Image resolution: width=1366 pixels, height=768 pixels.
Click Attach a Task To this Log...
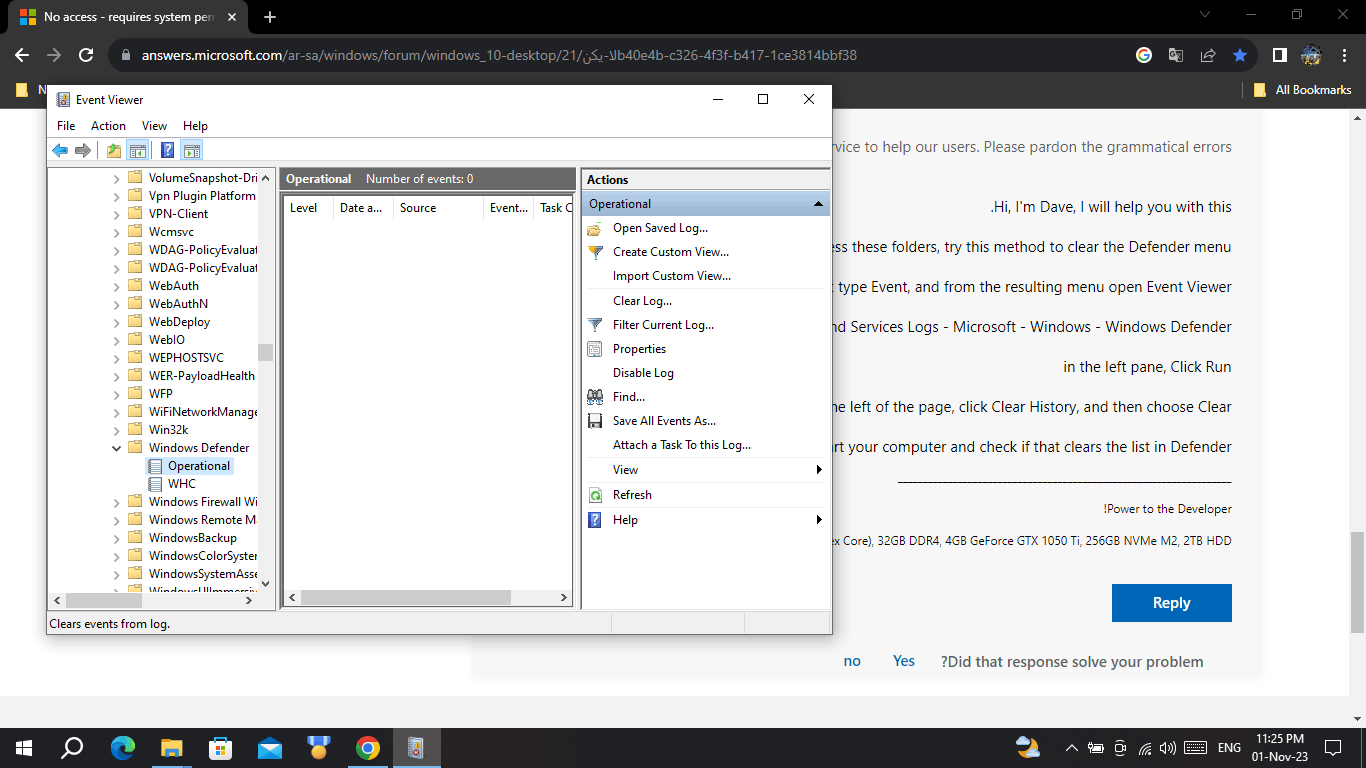point(681,445)
